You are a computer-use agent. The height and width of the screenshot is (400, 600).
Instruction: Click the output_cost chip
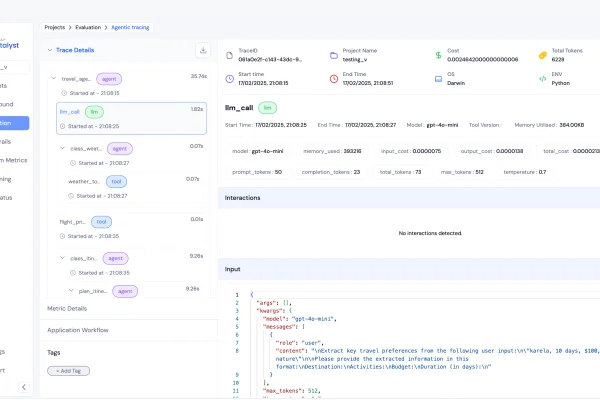pos(492,151)
